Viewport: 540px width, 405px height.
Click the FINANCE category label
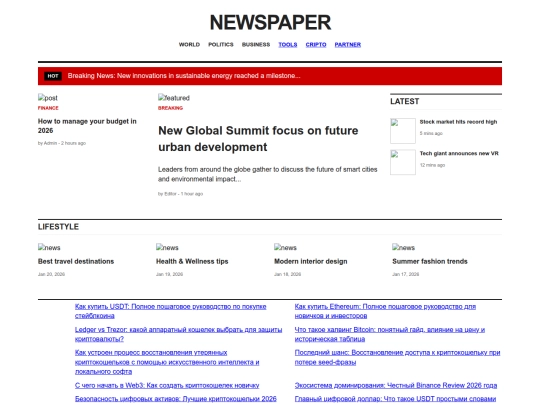[48, 108]
